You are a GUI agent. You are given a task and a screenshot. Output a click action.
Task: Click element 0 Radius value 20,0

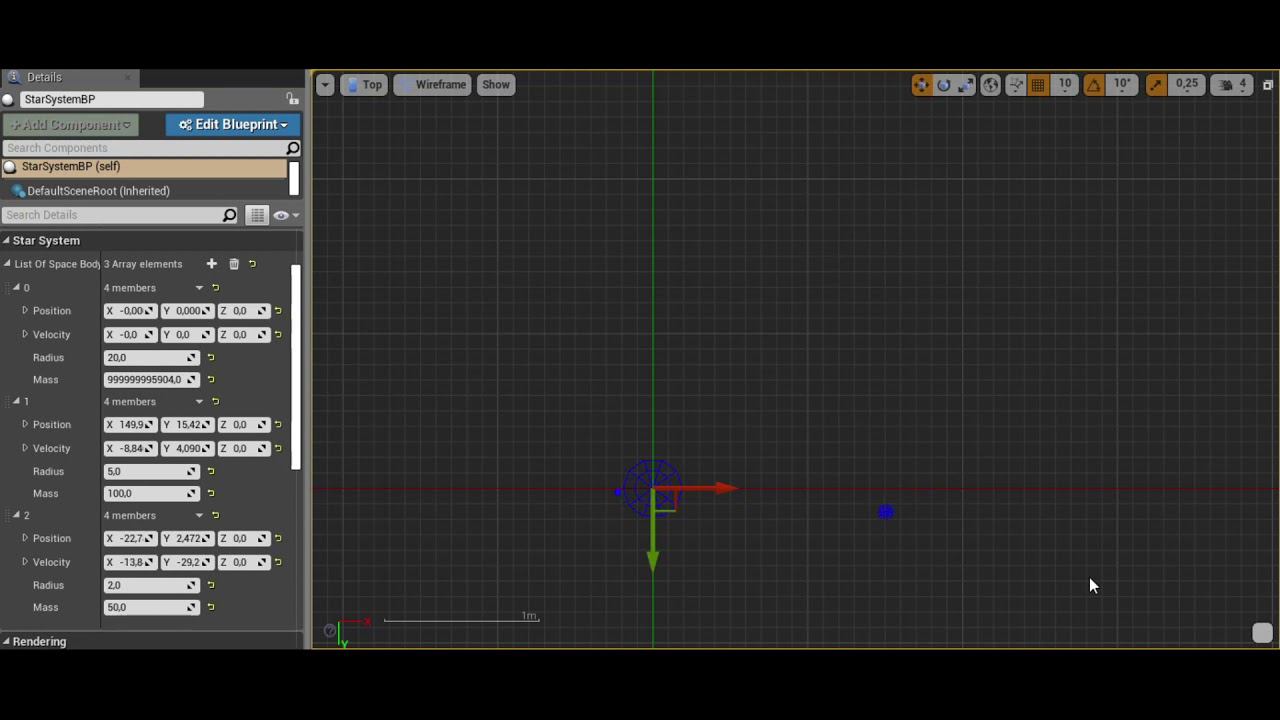pyautogui.click(x=151, y=358)
